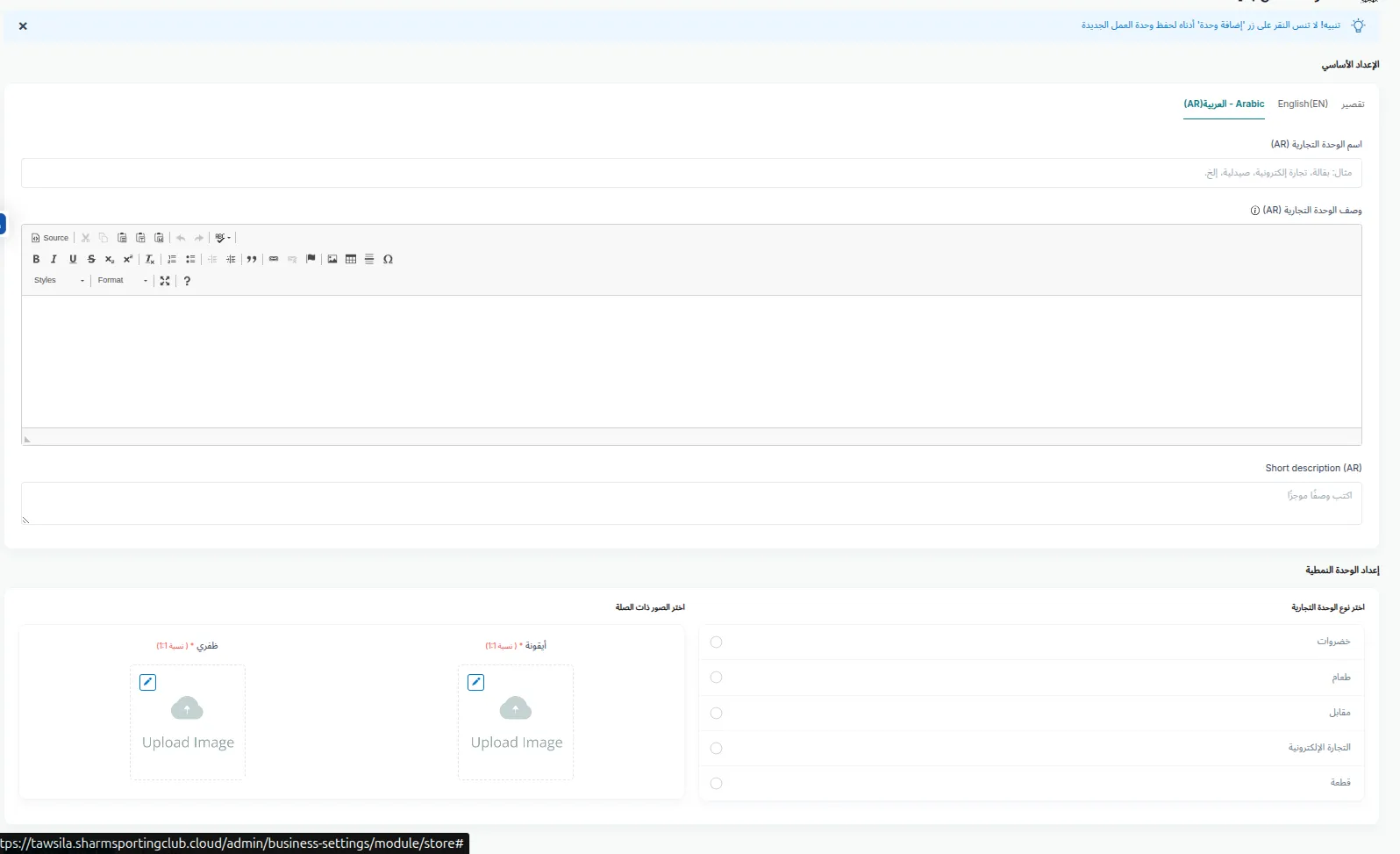This screenshot has width=1400, height=854.
Task: Insert an image in the editor
Action: [x=332, y=259]
